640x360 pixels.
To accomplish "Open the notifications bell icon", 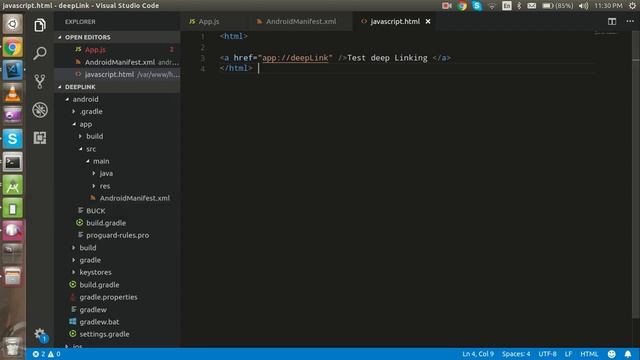I will [x=628, y=354].
